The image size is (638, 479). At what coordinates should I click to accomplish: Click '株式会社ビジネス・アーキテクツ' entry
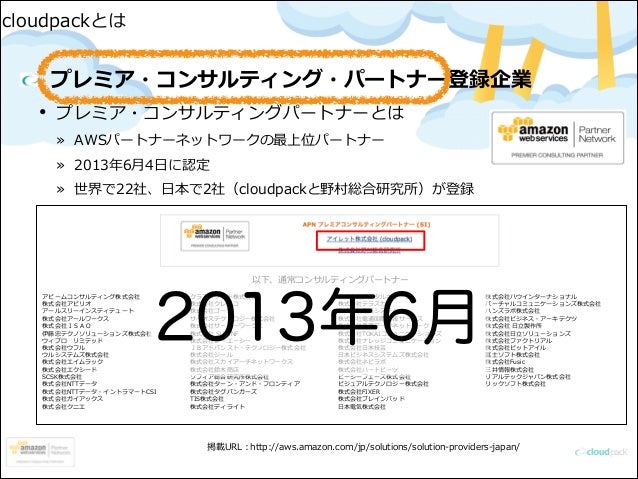pyautogui.click(x=531, y=318)
